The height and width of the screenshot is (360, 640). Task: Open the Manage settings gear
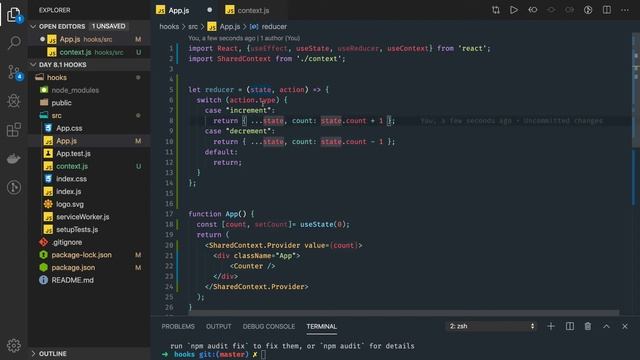click(14, 345)
